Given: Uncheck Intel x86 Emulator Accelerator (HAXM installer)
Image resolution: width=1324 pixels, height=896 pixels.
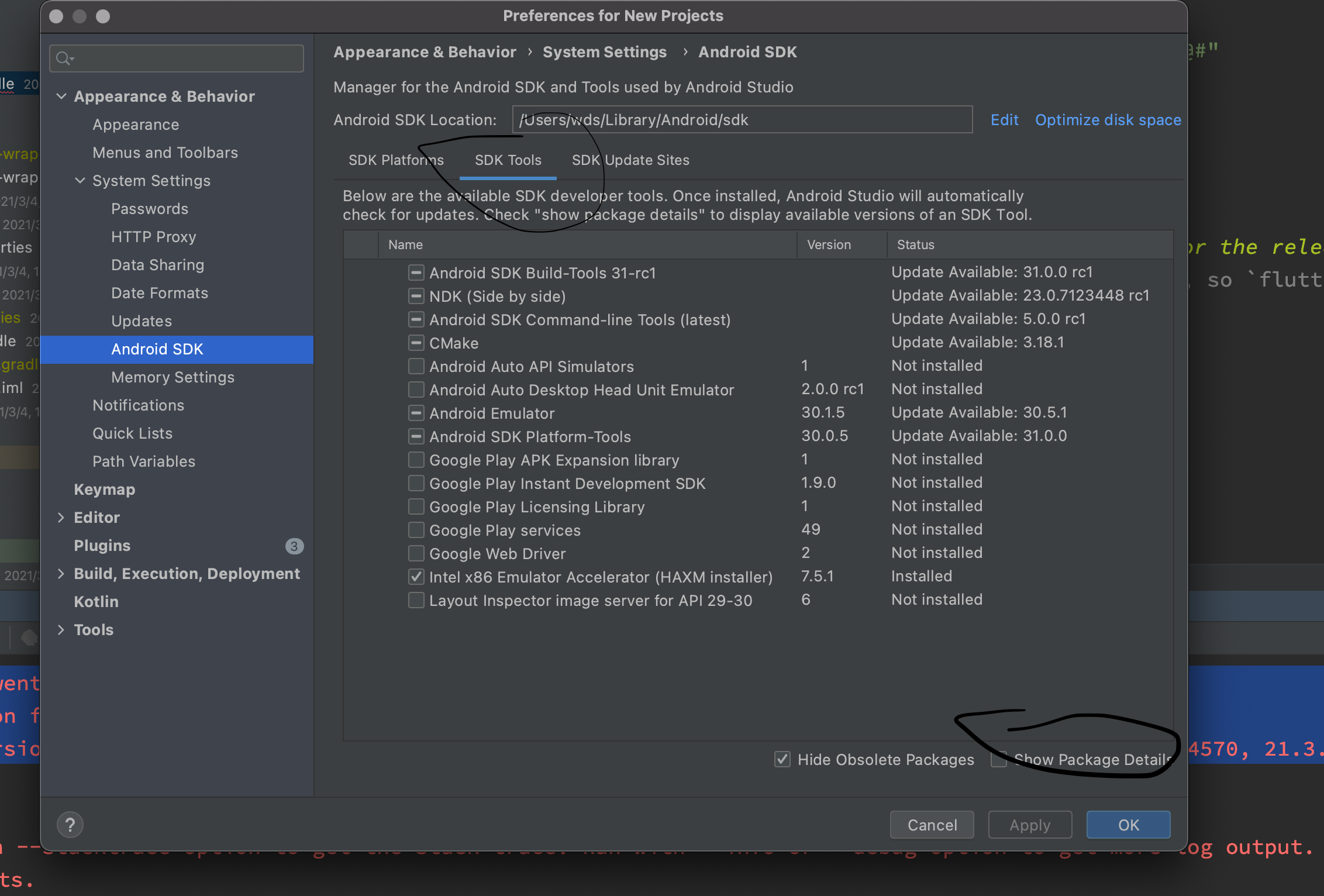Looking at the screenshot, I should tap(416, 577).
